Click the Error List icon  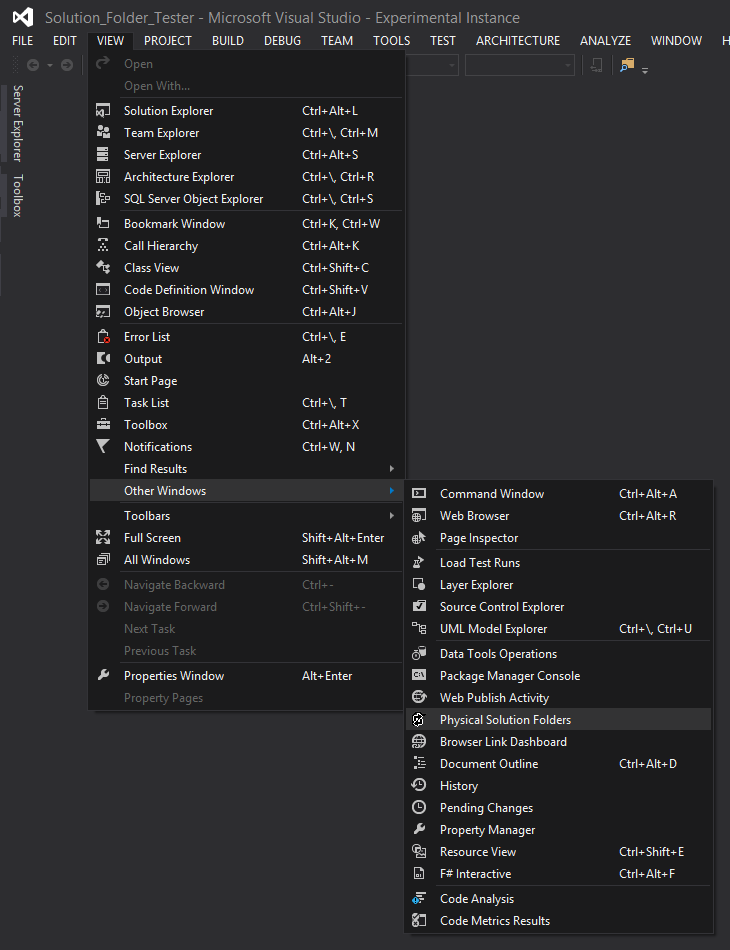point(103,337)
